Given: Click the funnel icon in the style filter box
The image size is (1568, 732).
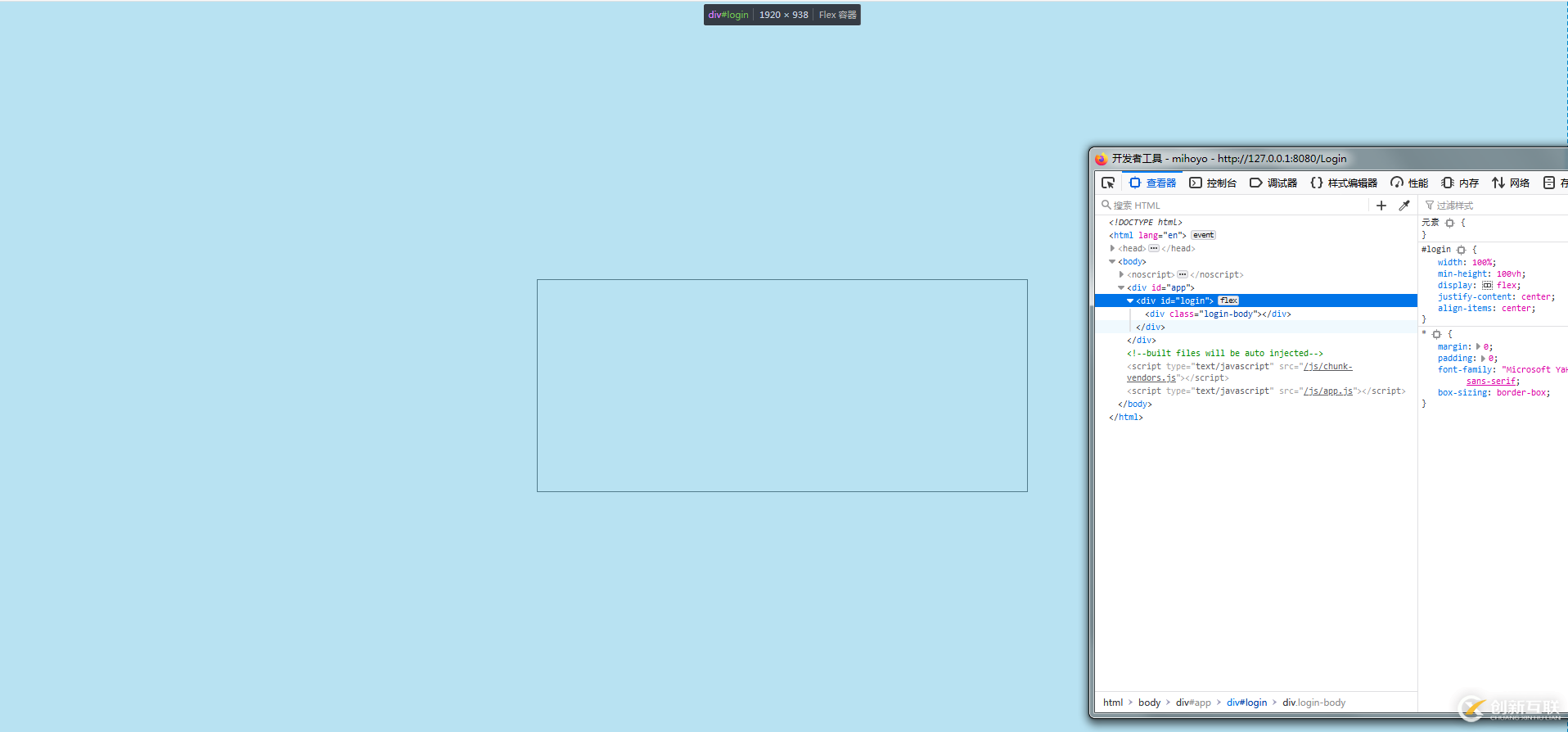Looking at the screenshot, I should (x=1430, y=206).
